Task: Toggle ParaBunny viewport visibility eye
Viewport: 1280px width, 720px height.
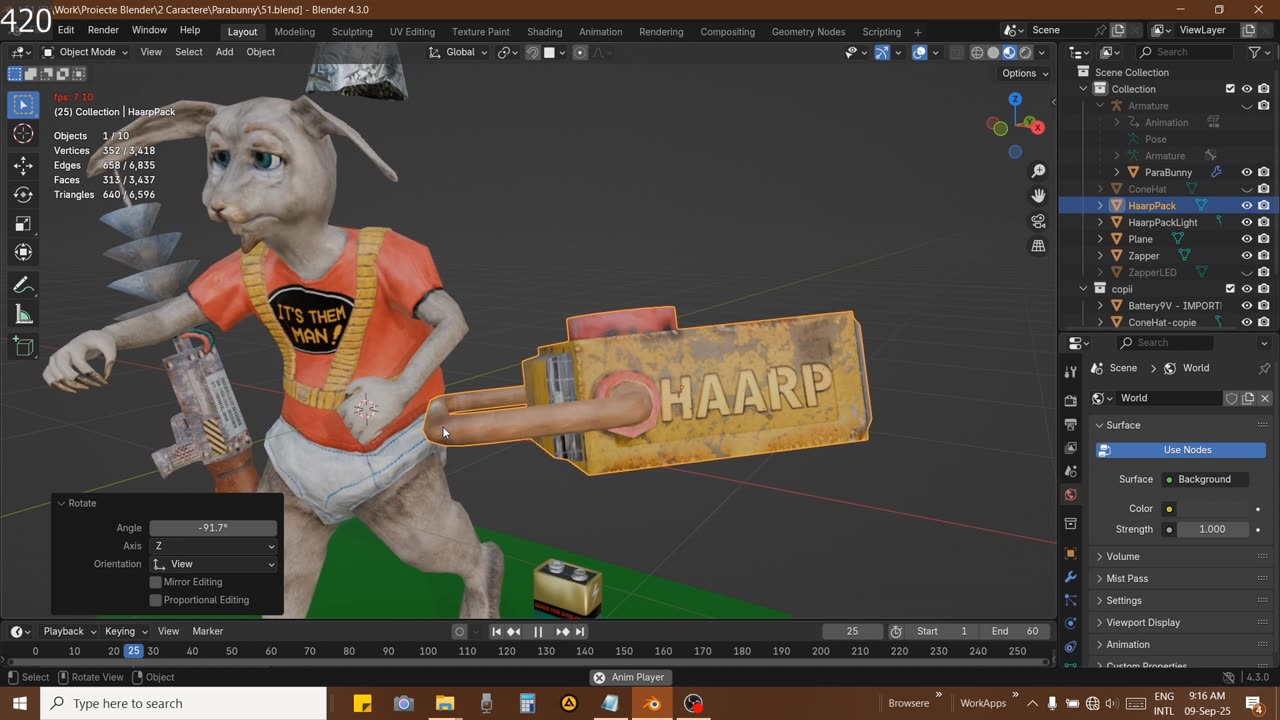Action: coord(1247,172)
